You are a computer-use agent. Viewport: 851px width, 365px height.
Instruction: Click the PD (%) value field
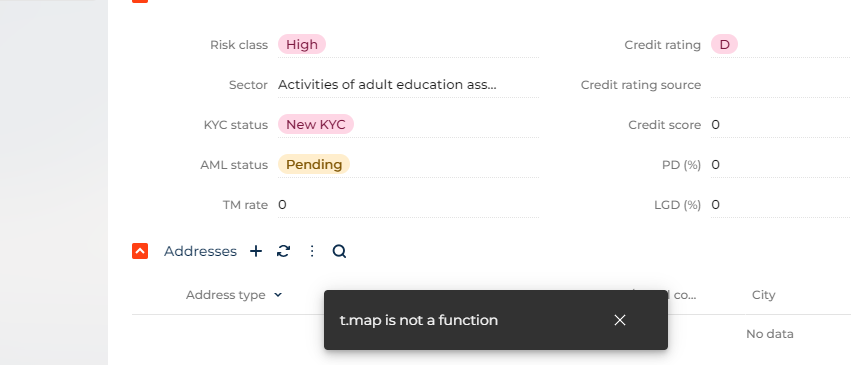780,164
